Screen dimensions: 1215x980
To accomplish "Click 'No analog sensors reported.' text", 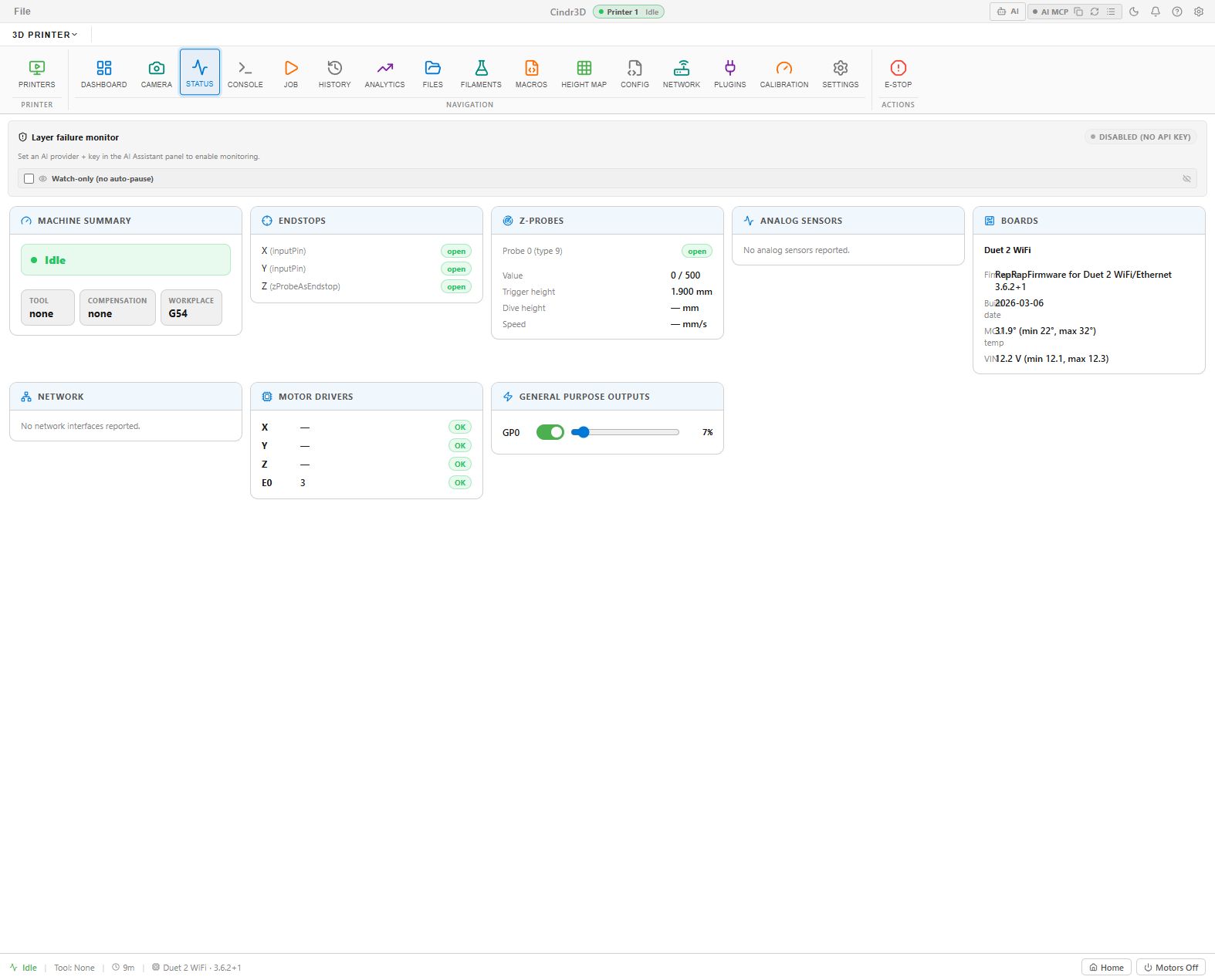I will tap(796, 250).
